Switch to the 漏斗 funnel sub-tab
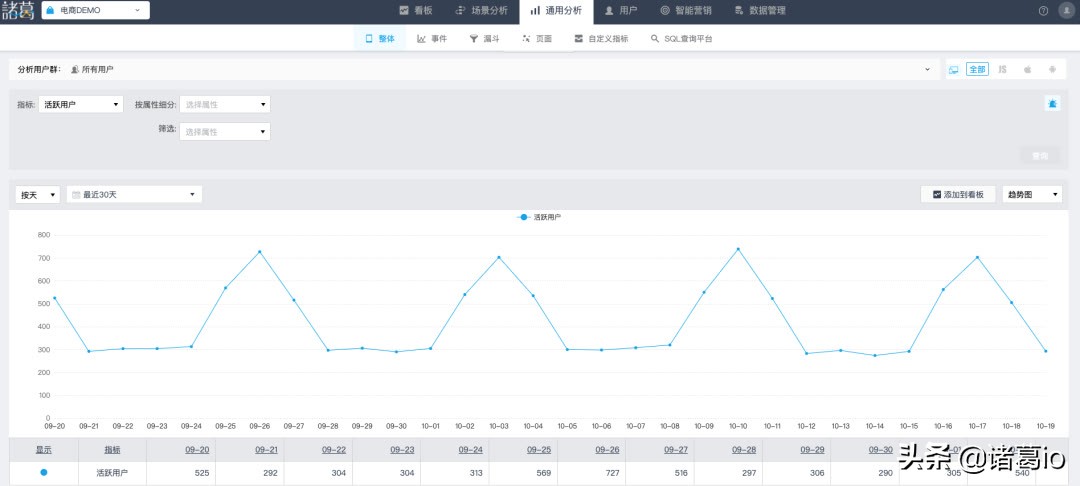Screen dimensions: 1080x486 click(484, 39)
